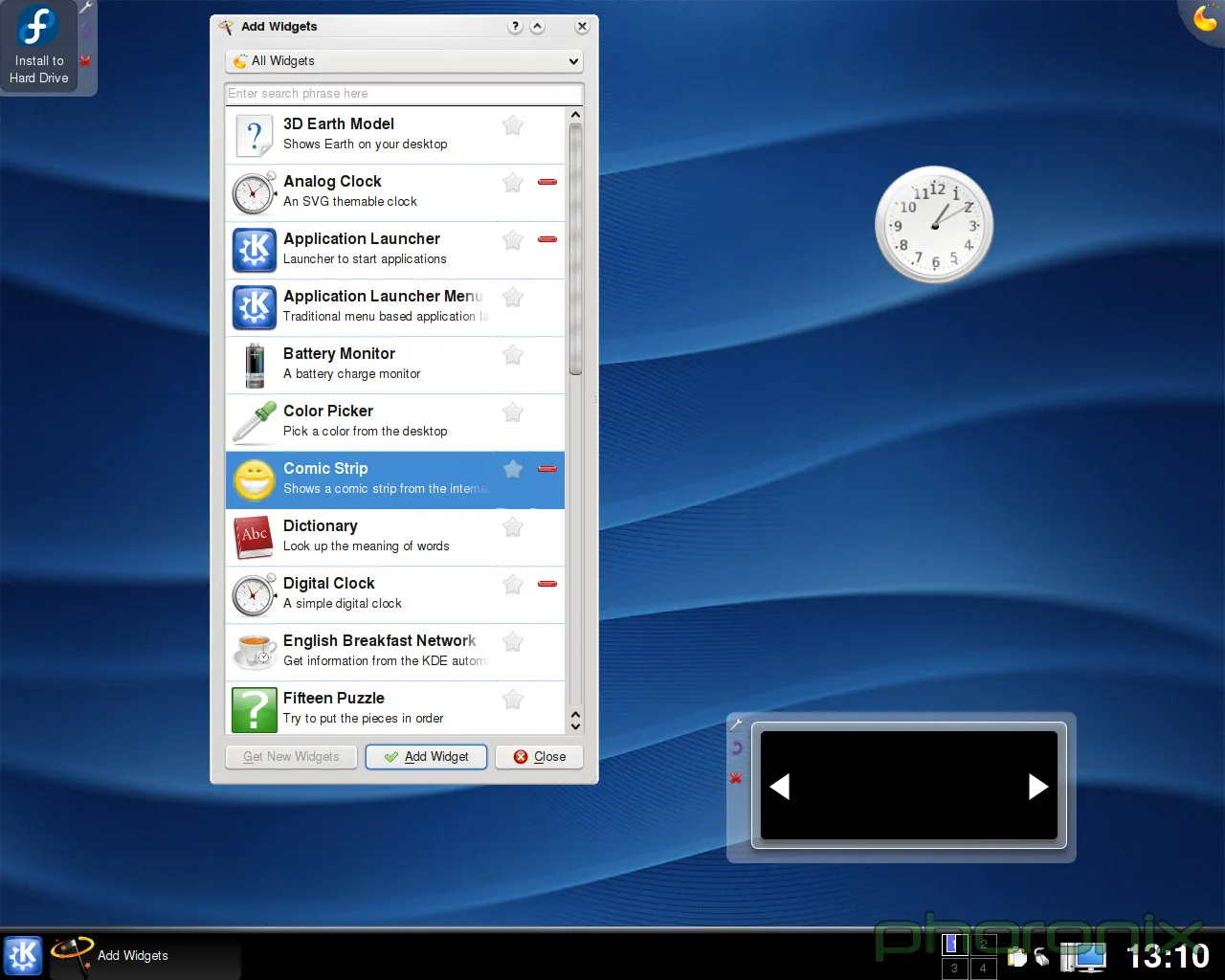Toggle favorite star for Application Launcher
Viewport: 1225px width, 980px height.
(x=513, y=239)
